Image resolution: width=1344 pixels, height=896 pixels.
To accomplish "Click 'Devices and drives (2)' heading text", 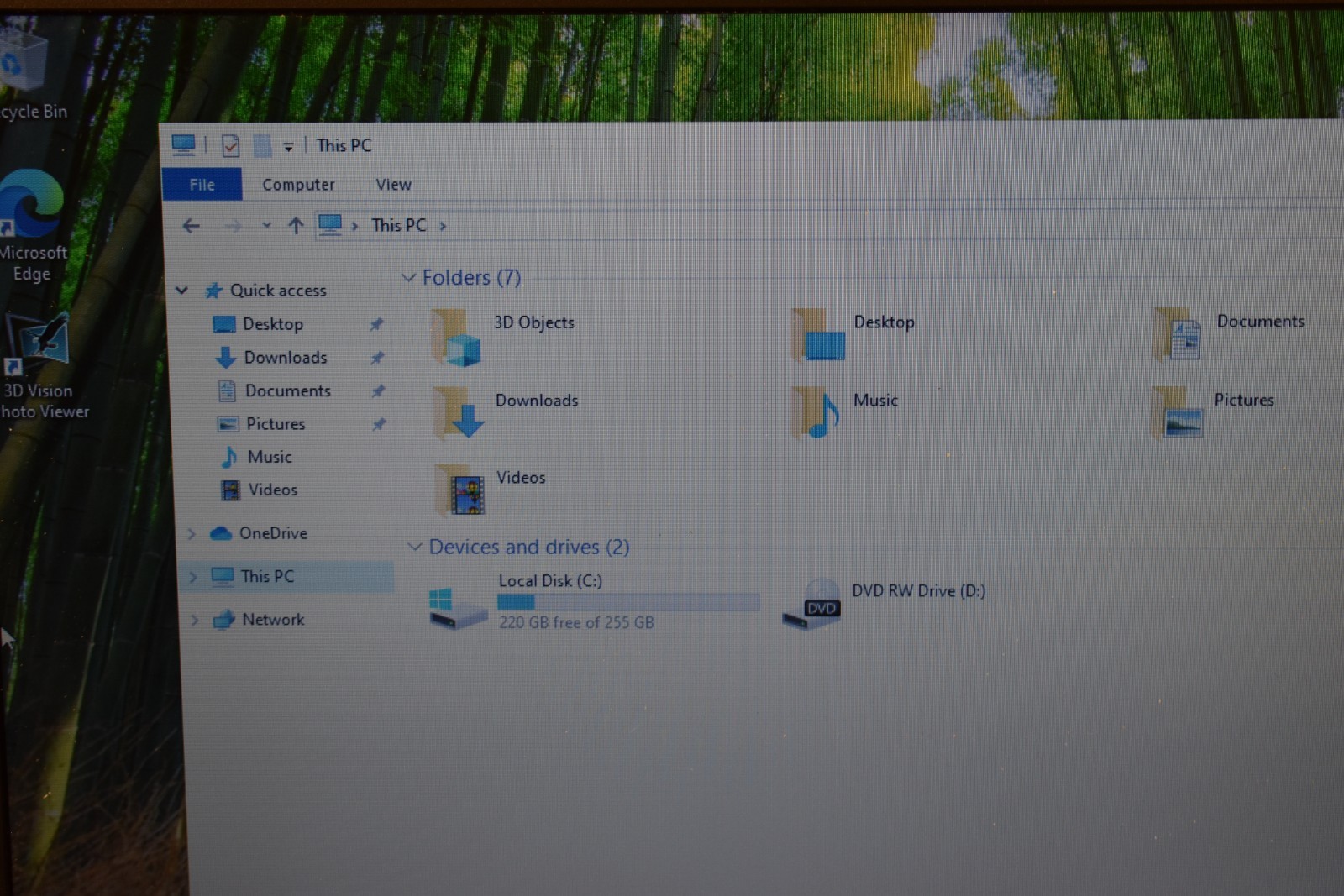I will point(529,547).
